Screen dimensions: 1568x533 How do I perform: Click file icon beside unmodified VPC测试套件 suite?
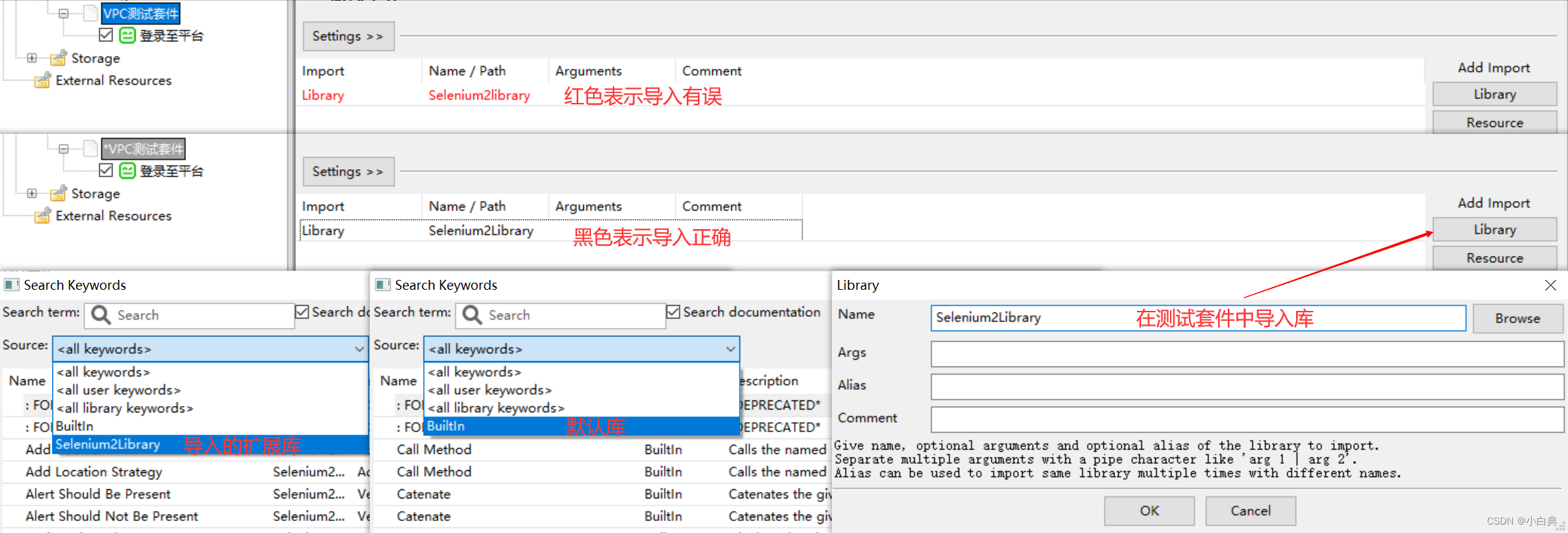90,13
